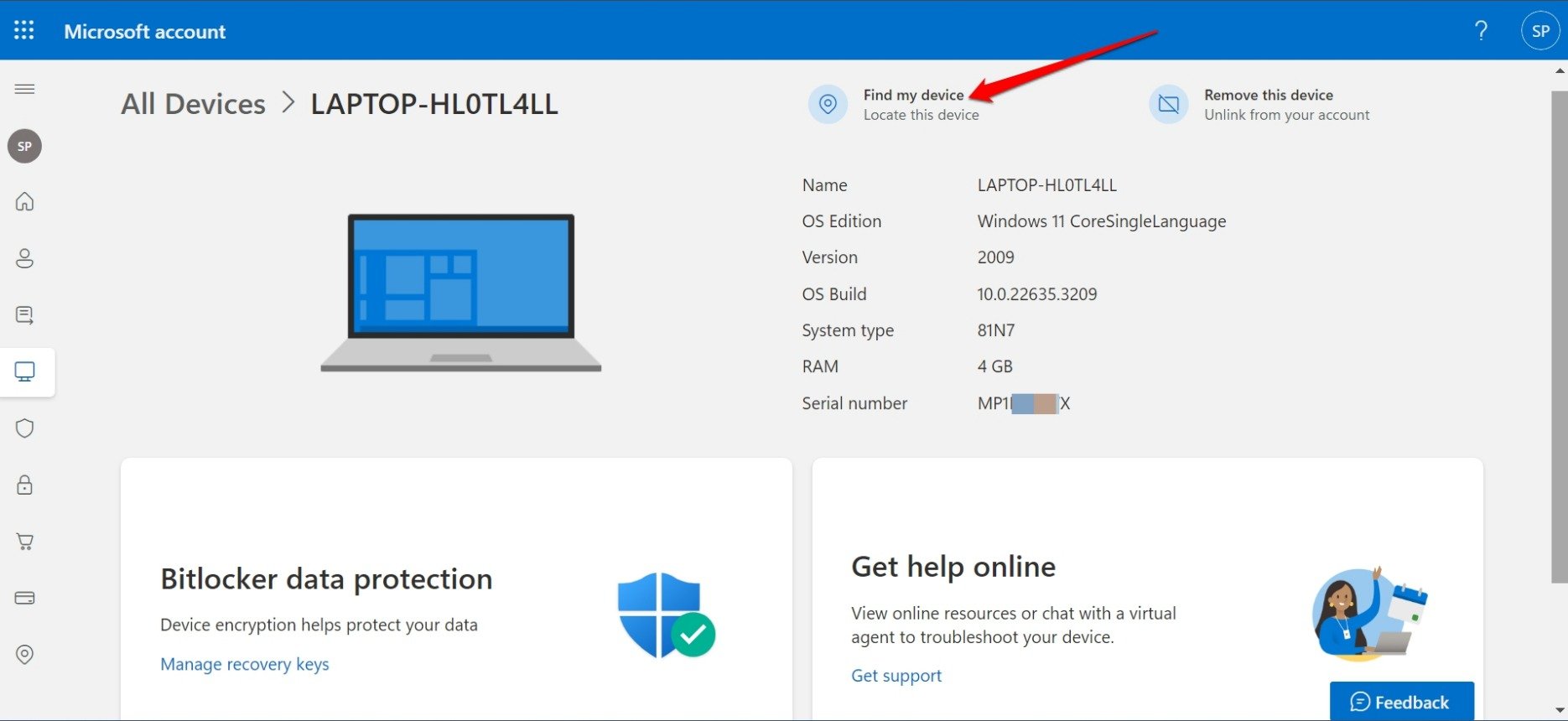Open Order history cart icon in sidebar
Viewport: 1568px width, 721px height.
click(x=25, y=542)
